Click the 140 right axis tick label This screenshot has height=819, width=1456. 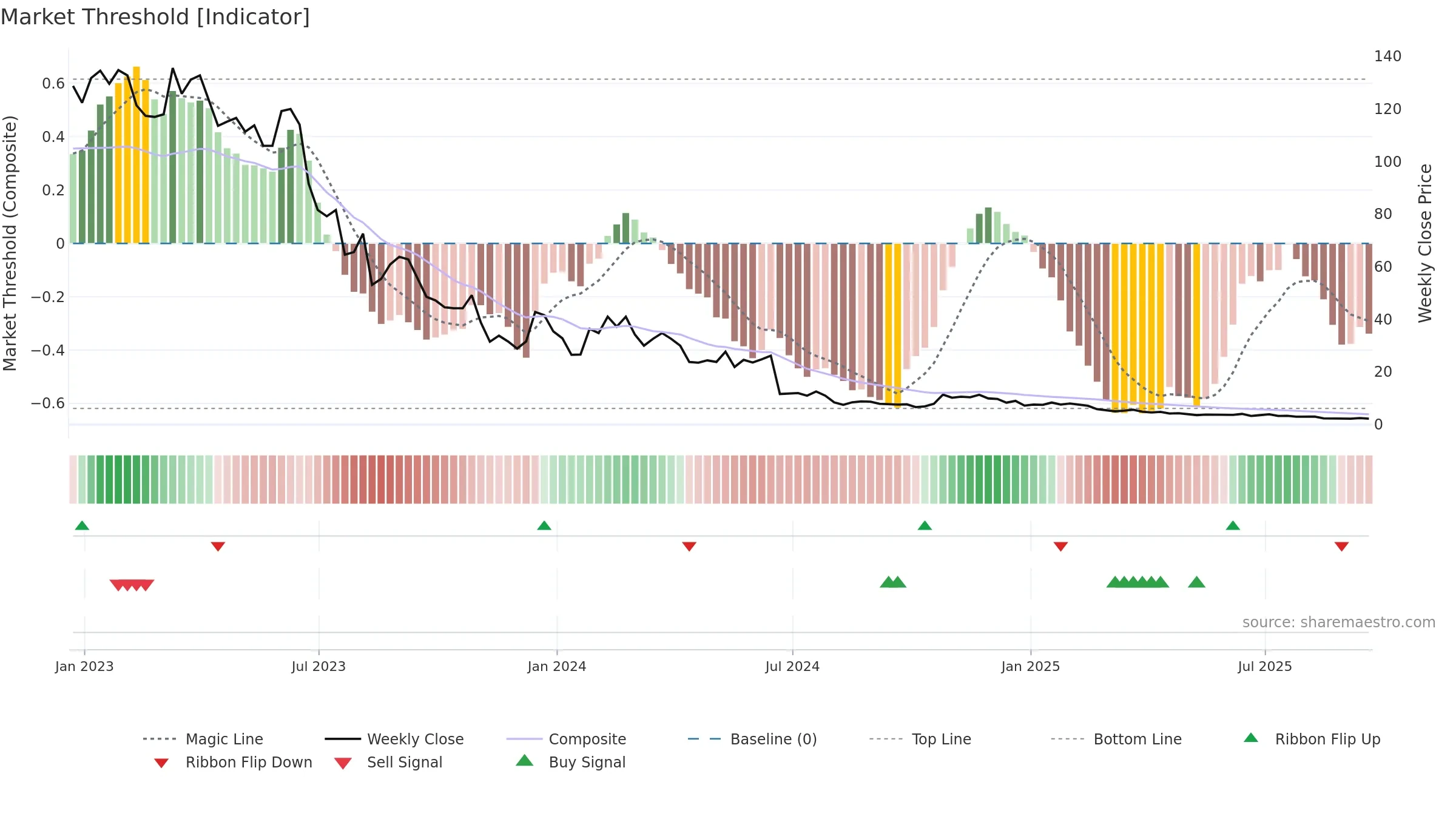[1388, 56]
